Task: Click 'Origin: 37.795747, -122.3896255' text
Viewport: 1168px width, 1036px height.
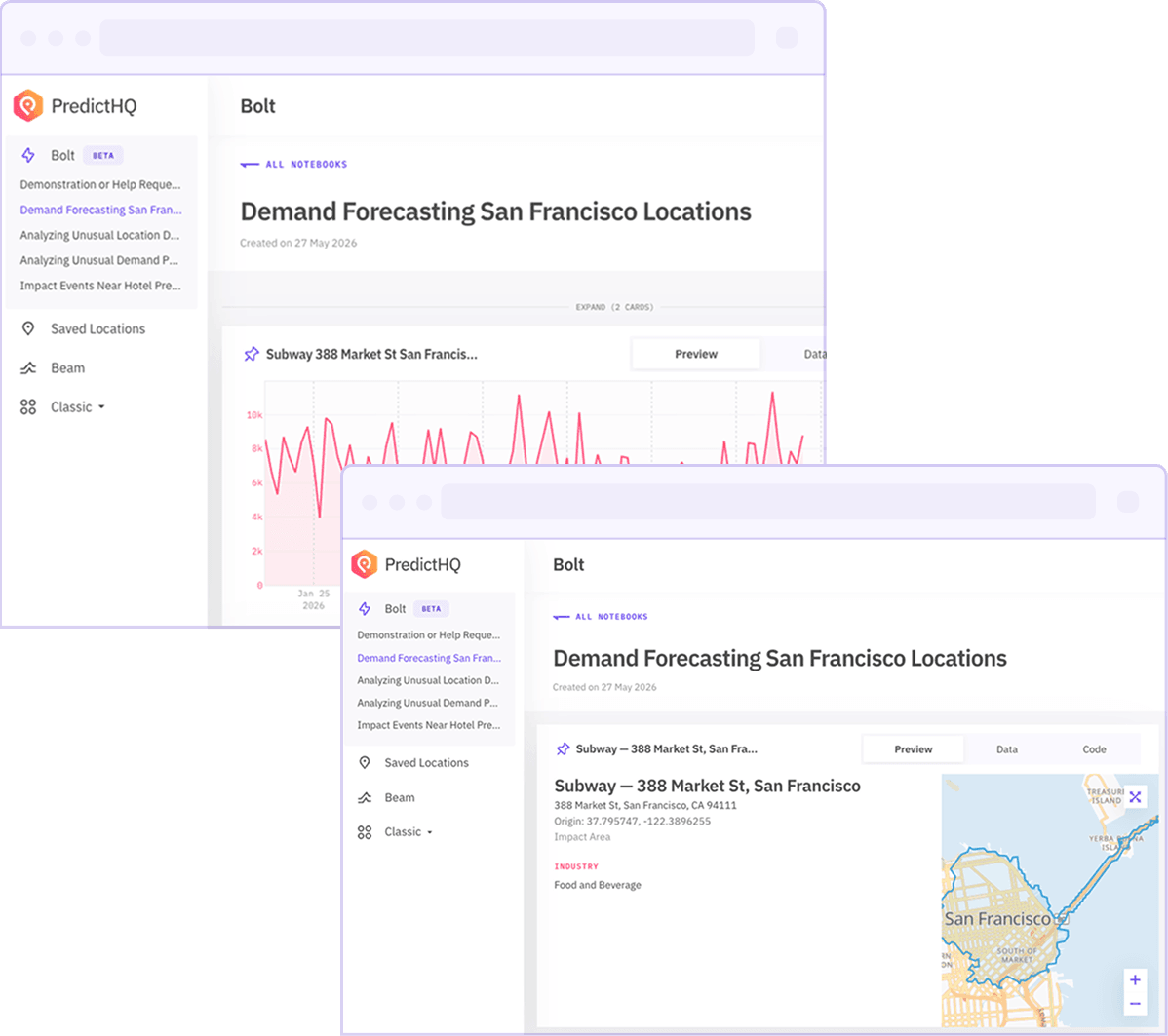Action: 633,821
